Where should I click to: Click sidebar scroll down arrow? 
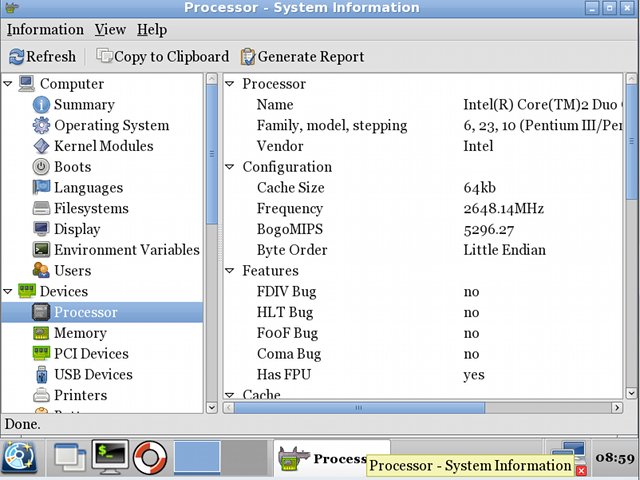pos(211,407)
